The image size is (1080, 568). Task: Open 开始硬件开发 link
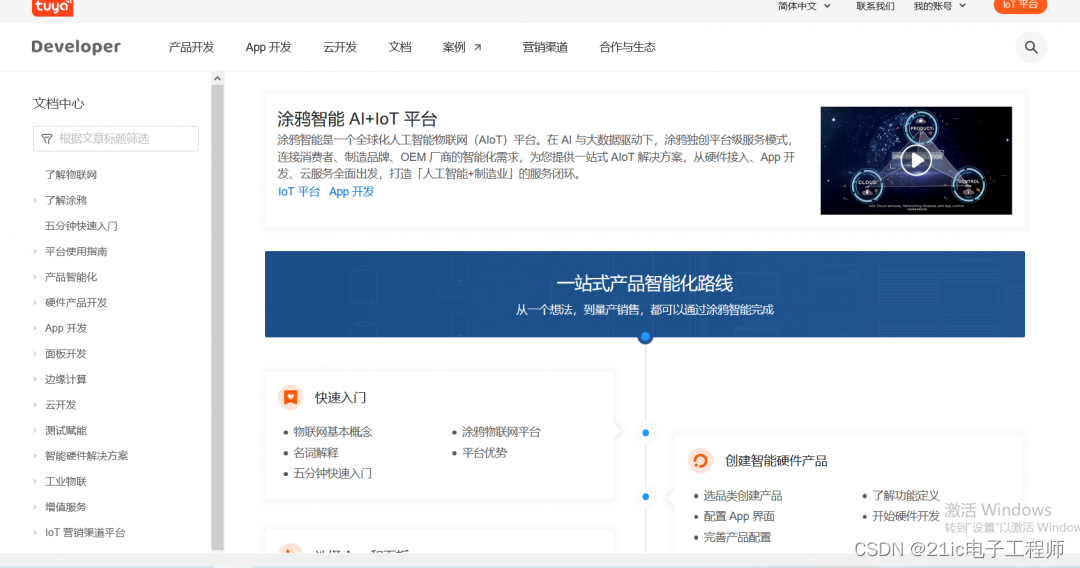tap(906, 516)
